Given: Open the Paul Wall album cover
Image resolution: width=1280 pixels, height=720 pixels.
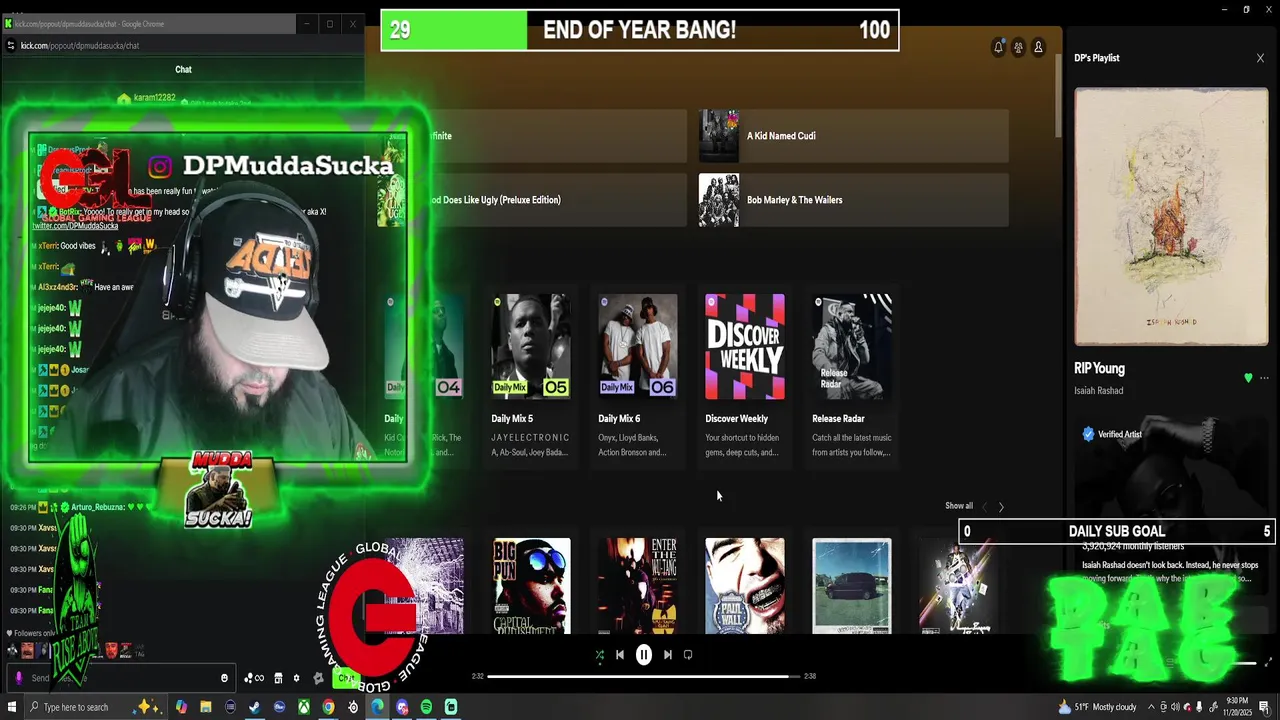Looking at the screenshot, I should (x=745, y=586).
